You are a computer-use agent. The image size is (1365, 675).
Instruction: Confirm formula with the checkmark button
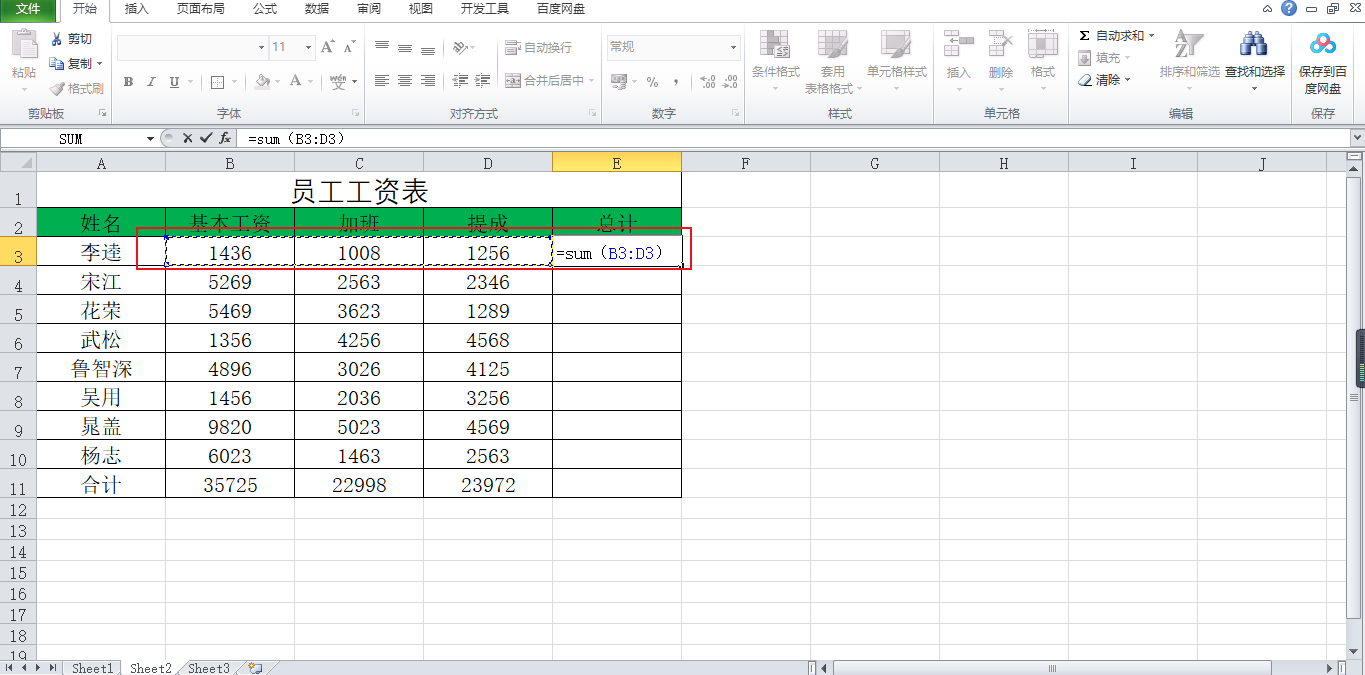point(206,138)
